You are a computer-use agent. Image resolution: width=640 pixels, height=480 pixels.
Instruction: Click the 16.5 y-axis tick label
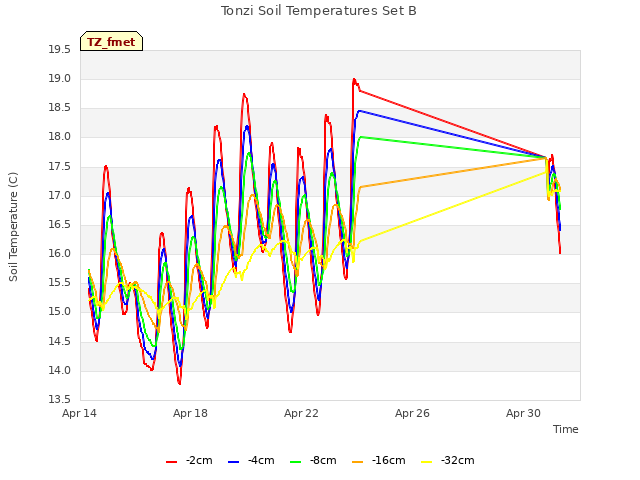pyautogui.click(x=60, y=224)
